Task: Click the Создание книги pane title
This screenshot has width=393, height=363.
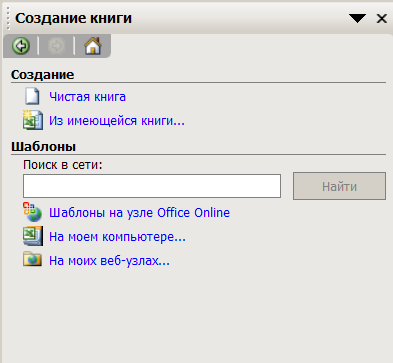Action: click(x=73, y=18)
